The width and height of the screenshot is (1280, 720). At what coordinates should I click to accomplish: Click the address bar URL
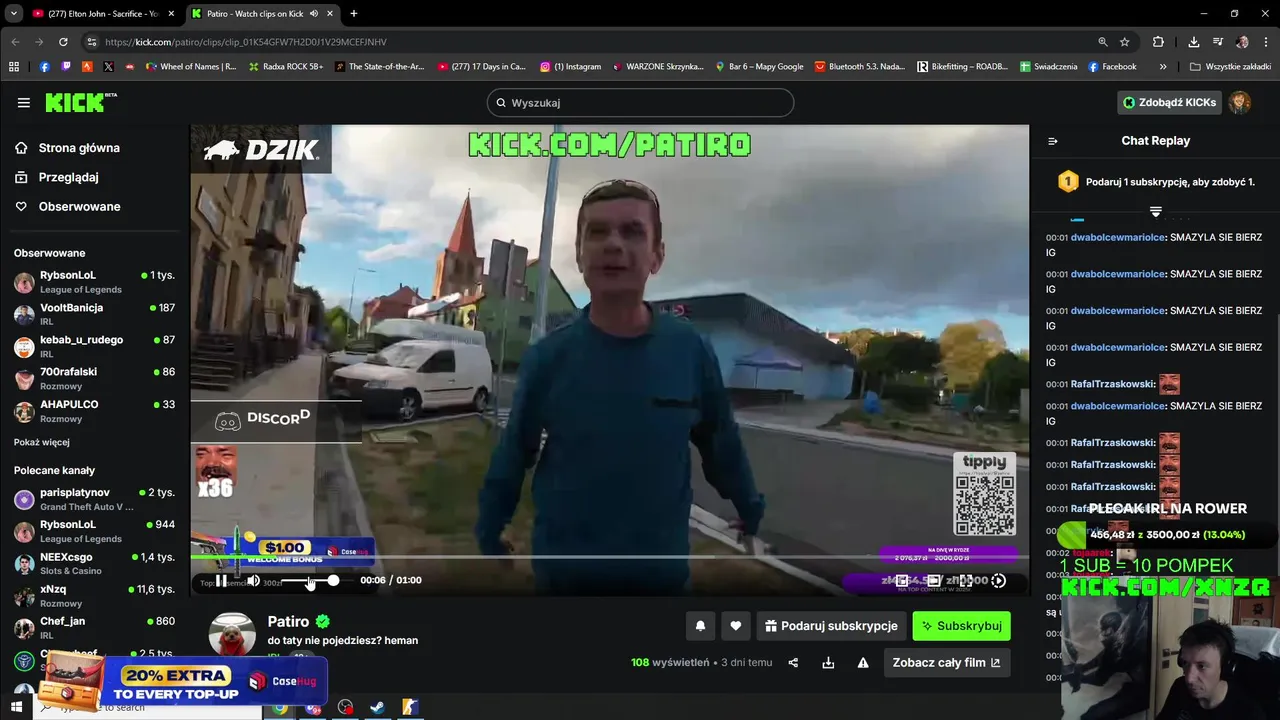246,42
